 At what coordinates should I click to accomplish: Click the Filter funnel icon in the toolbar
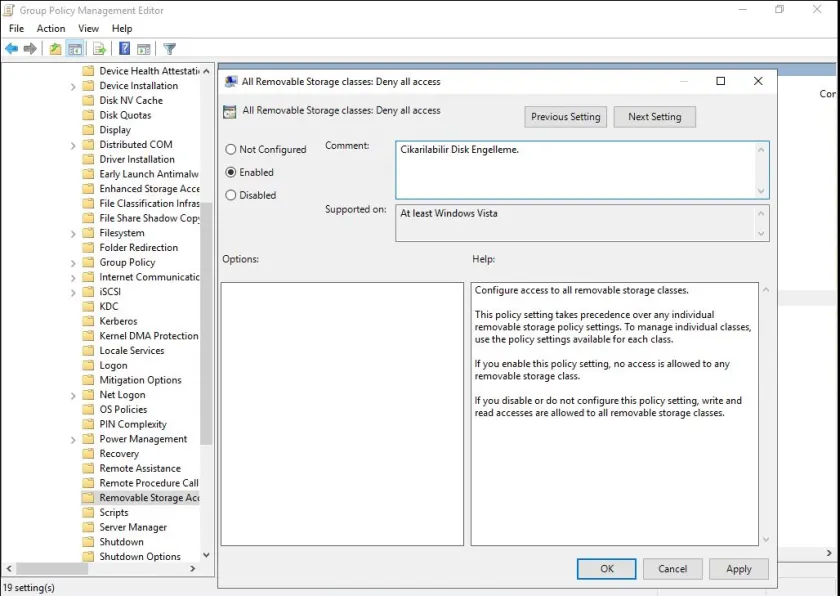point(169,48)
